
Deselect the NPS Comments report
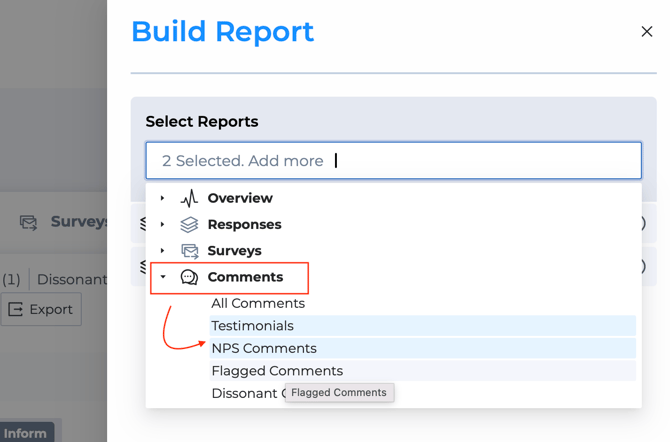click(x=264, y=348)
